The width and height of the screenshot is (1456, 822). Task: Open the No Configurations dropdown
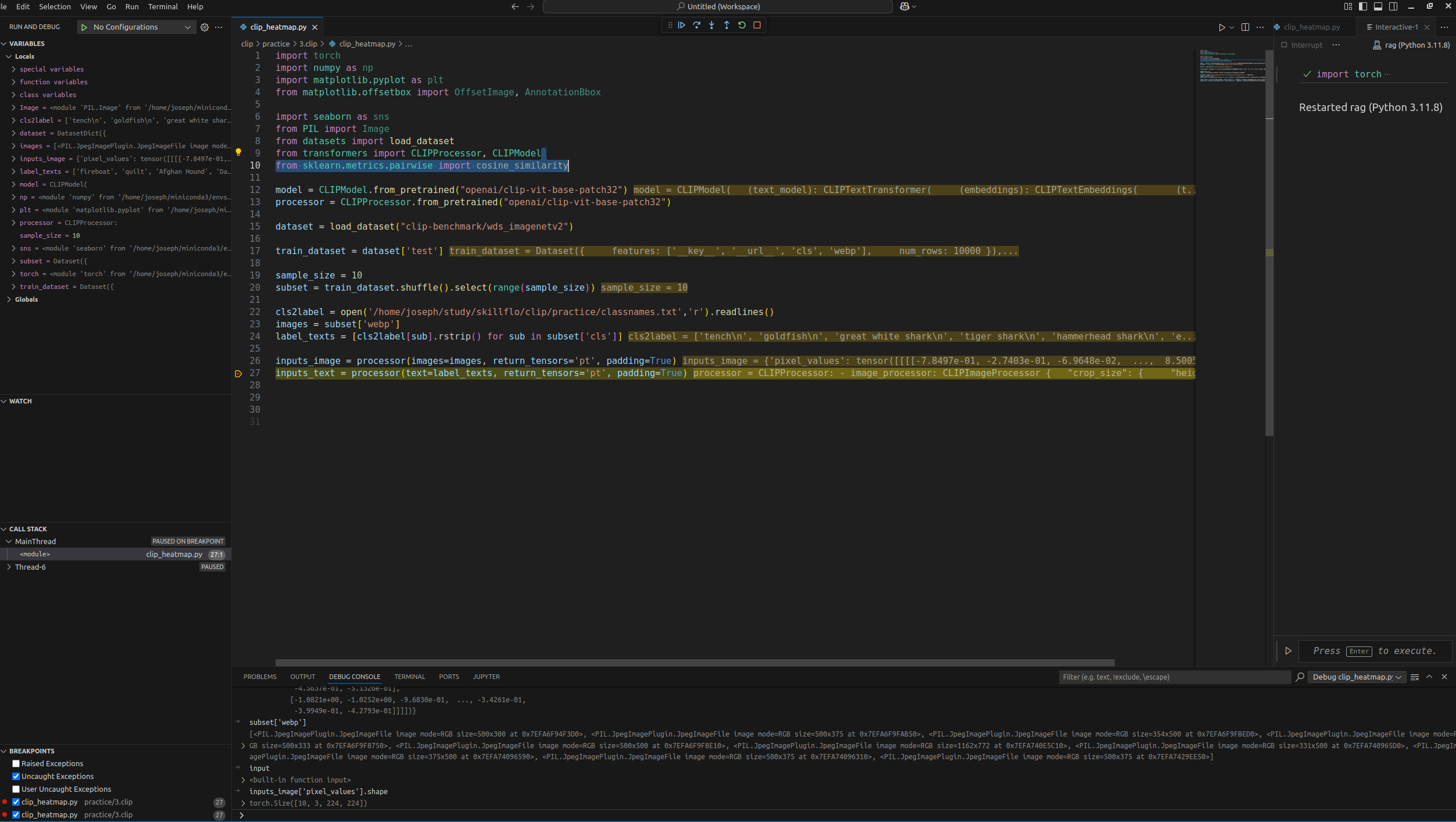pyautogui.click(x=141, y=27)
